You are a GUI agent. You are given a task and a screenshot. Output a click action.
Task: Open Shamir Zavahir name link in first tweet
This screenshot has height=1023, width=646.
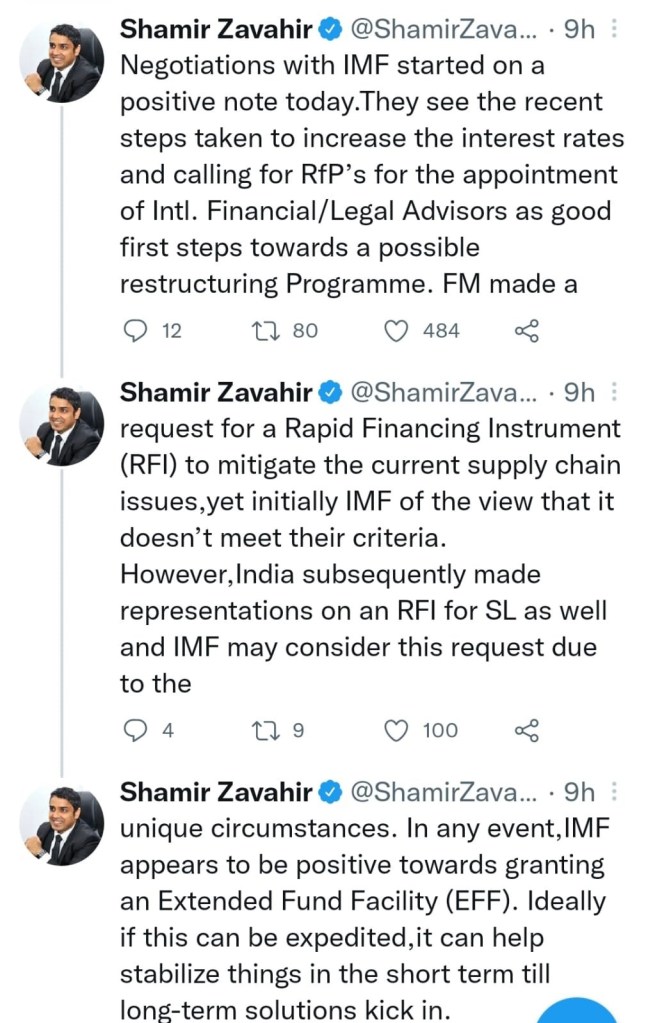[x=216, y=29]
